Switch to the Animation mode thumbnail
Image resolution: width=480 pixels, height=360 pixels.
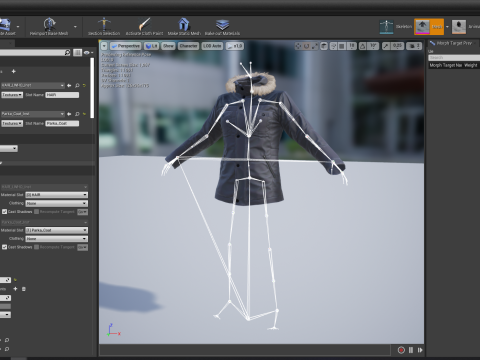(459, 27)
